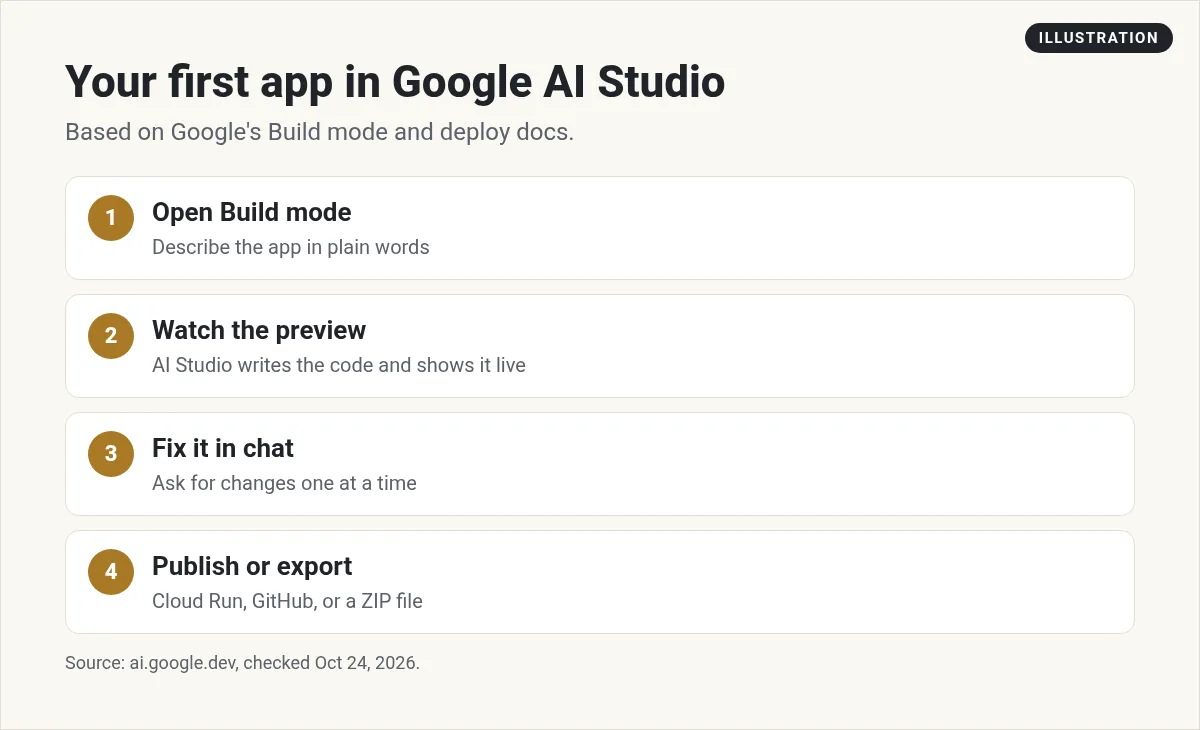The image size is (1200, 730).
Task: Click 'Ask for changes one at a time'
Action: 284,483
